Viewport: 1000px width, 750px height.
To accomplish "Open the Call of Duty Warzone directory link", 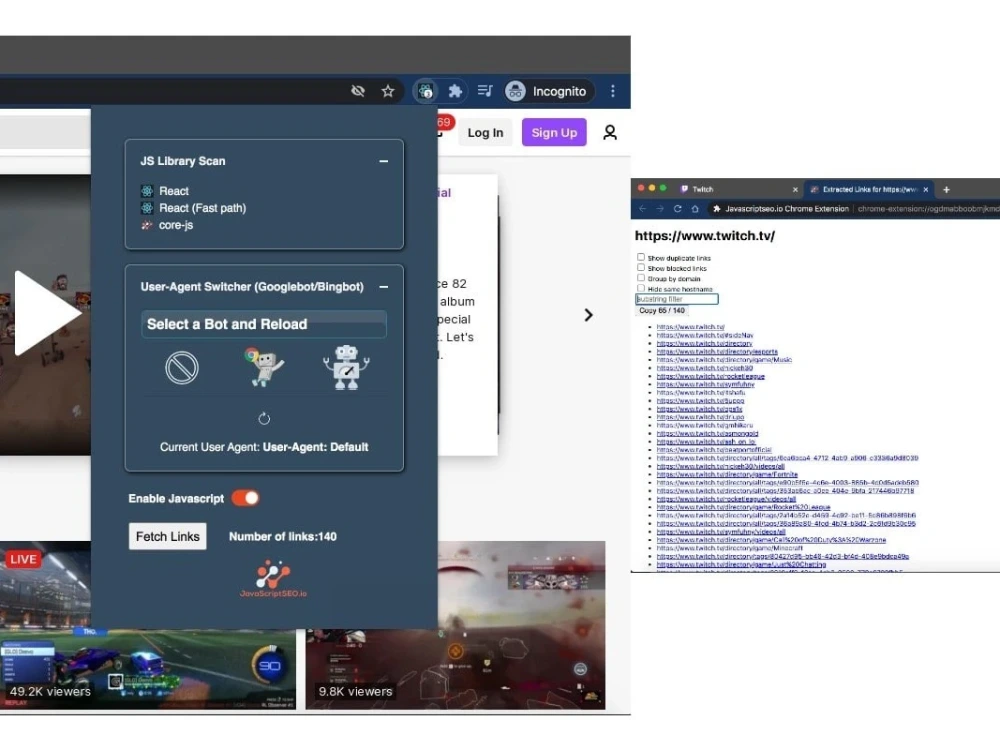I will pyautogui.click(x=771, y=540).
